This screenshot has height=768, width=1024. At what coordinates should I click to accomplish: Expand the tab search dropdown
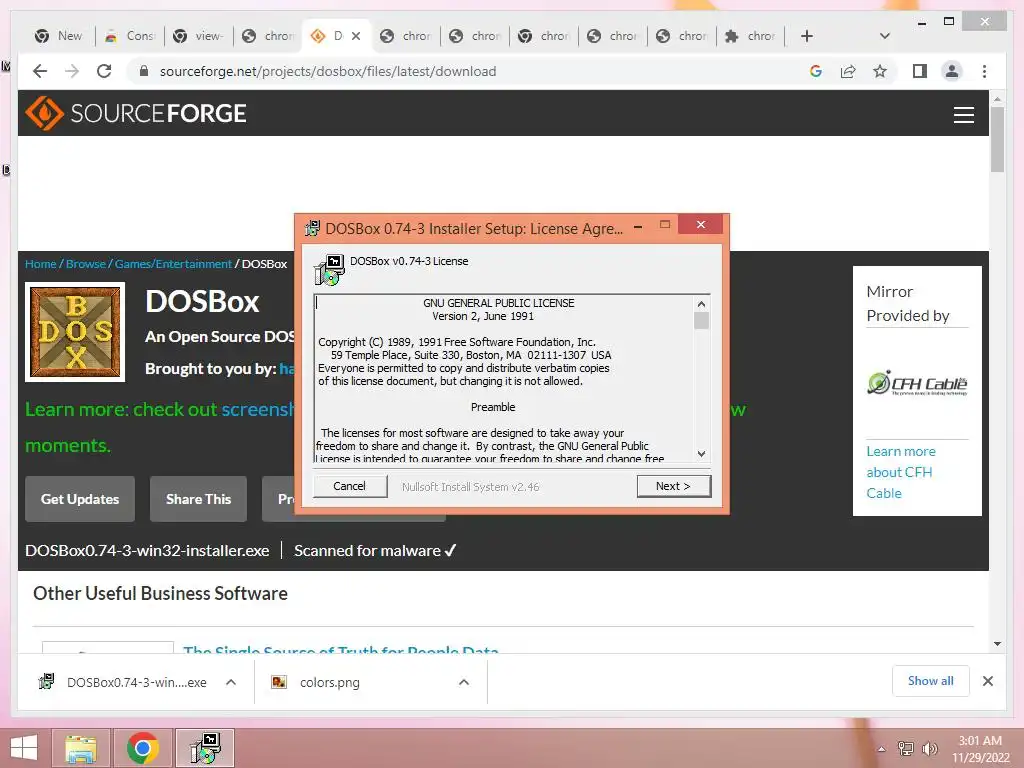pos(884,36)
